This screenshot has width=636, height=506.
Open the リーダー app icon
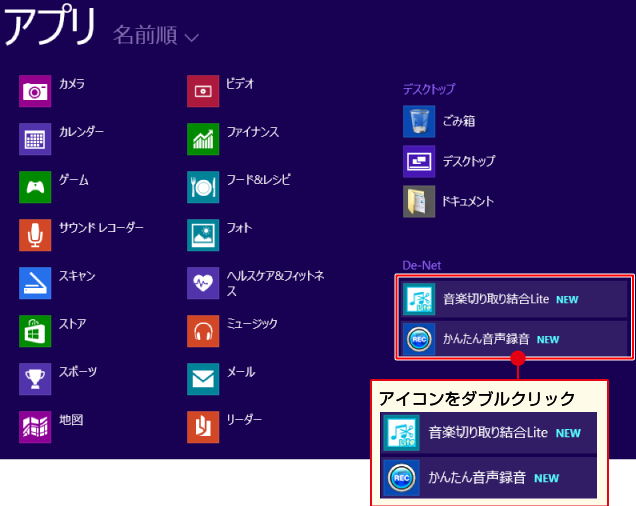tap(203, 427)
